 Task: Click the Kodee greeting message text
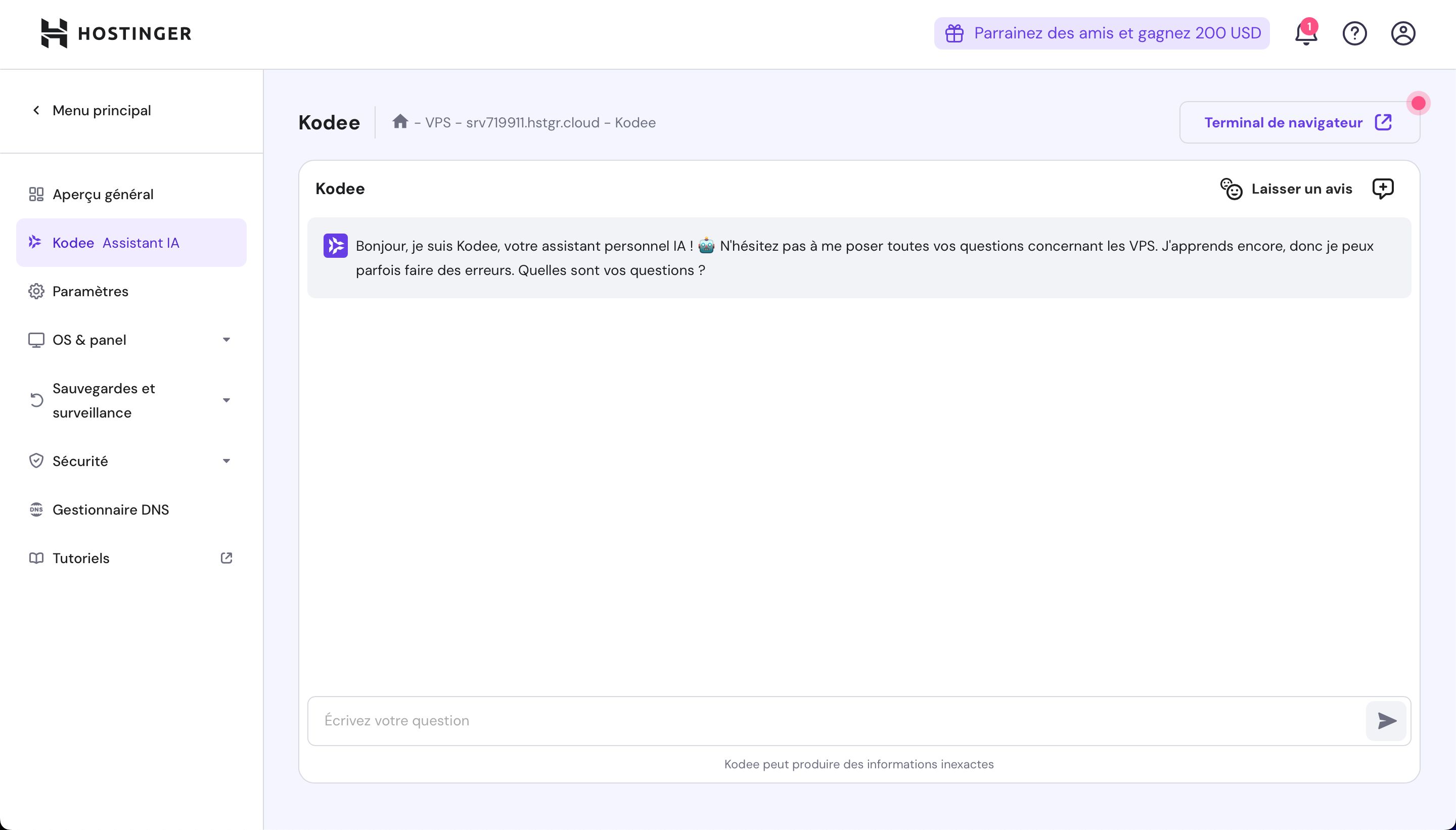864,258
